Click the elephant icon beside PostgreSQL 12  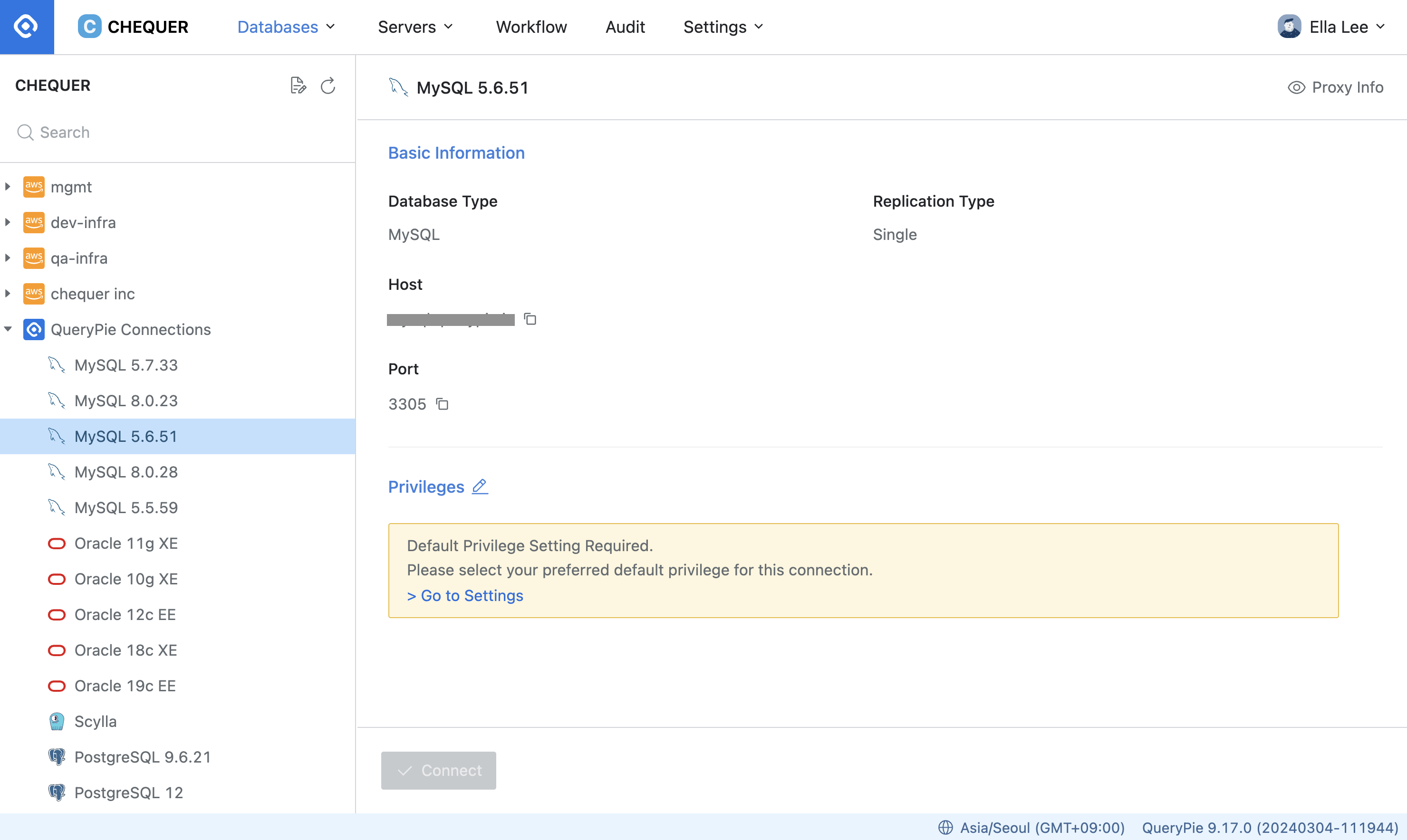[x=57, y=792]
